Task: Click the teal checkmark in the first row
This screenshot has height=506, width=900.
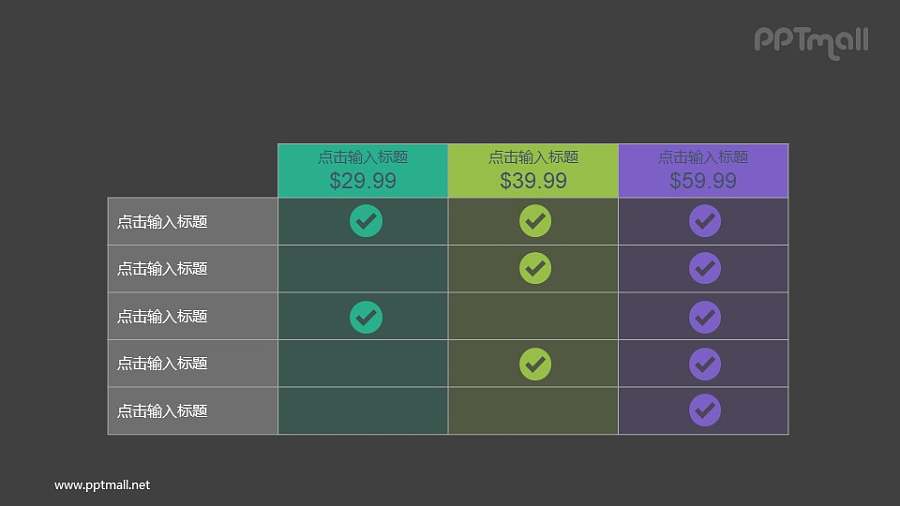Action: click(x=366, y=221)
